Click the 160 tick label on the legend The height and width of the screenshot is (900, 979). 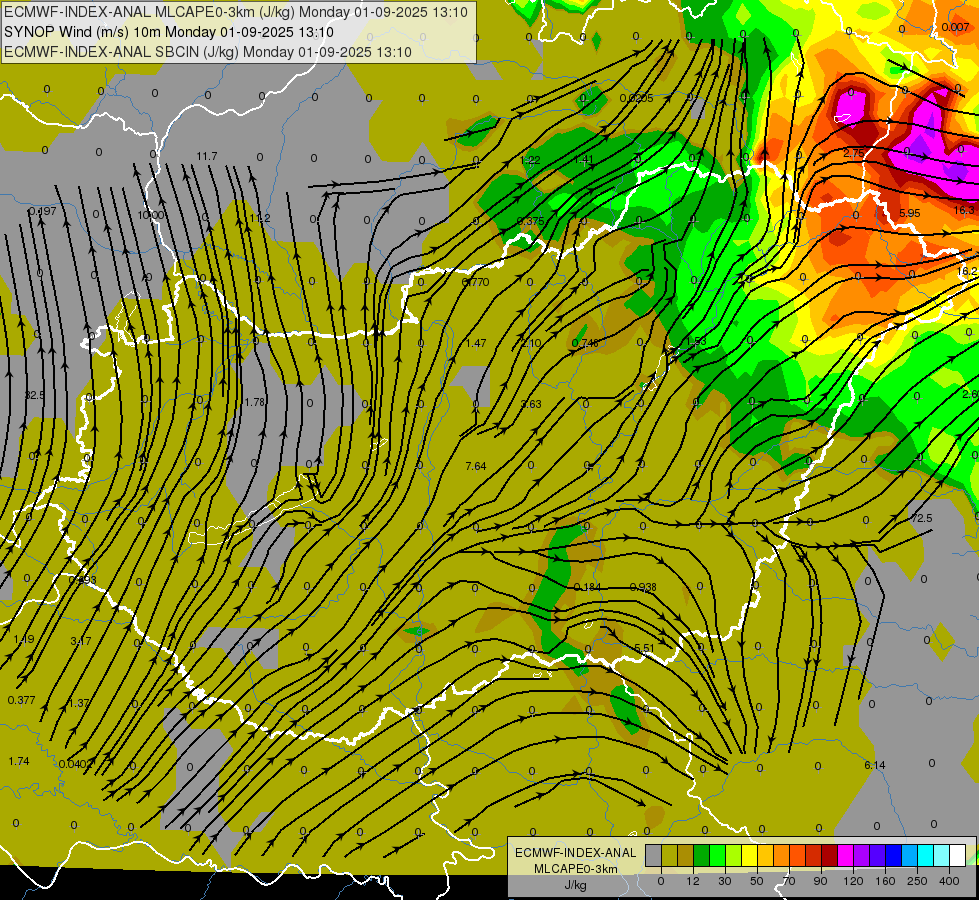point(885,881)
